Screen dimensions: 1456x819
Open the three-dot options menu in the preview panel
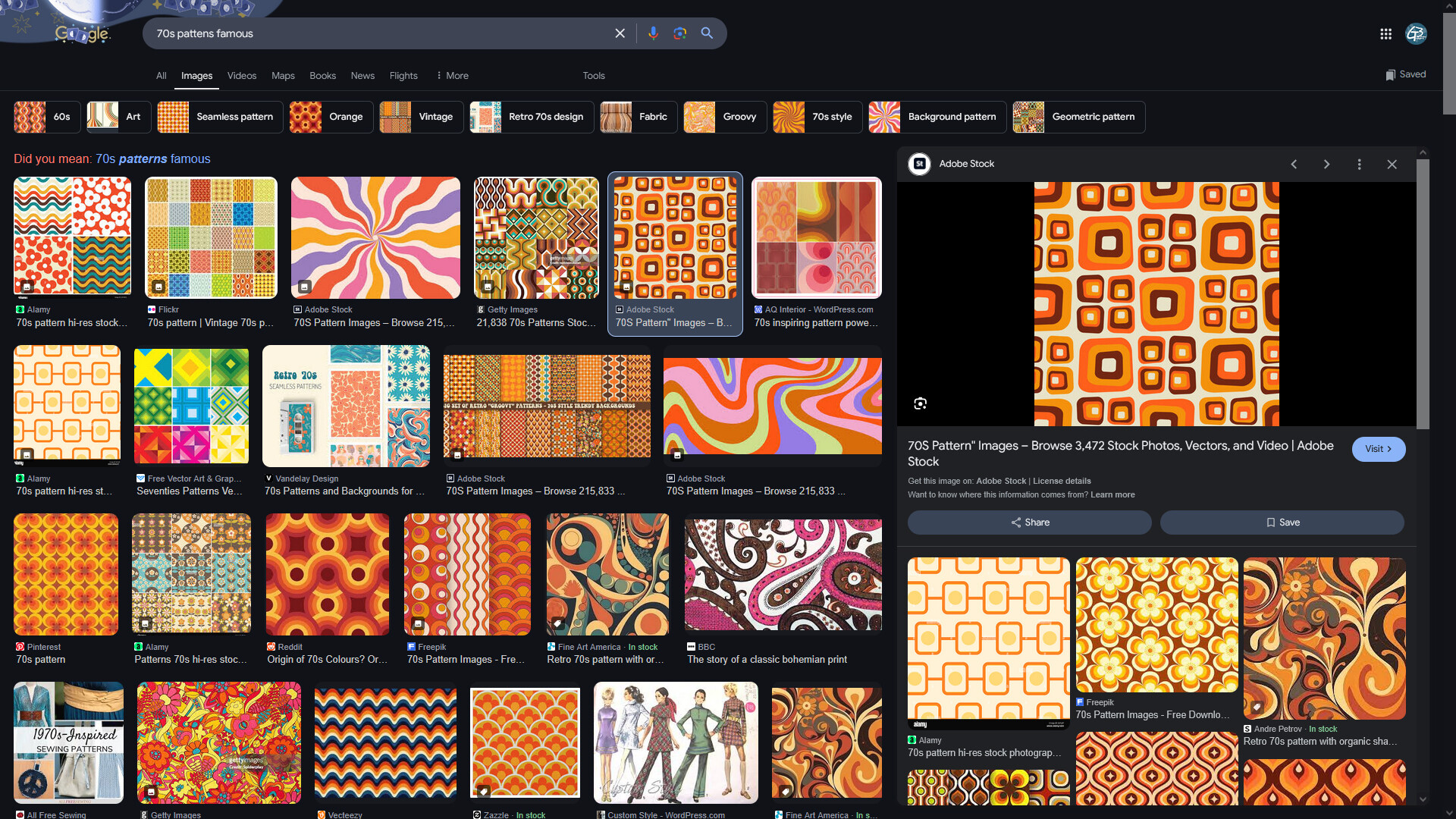click(x=1359, y=164)
